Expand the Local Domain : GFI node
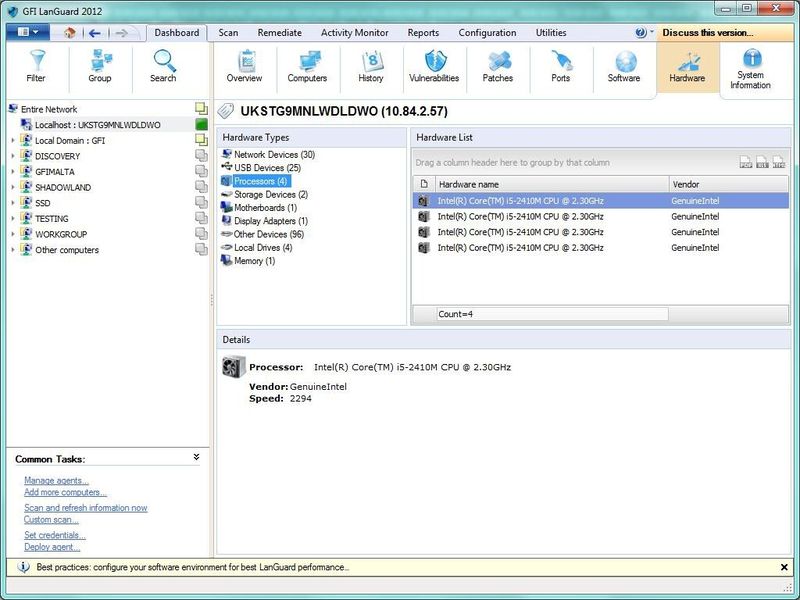The image size is (800, 600). coord(13,140)
